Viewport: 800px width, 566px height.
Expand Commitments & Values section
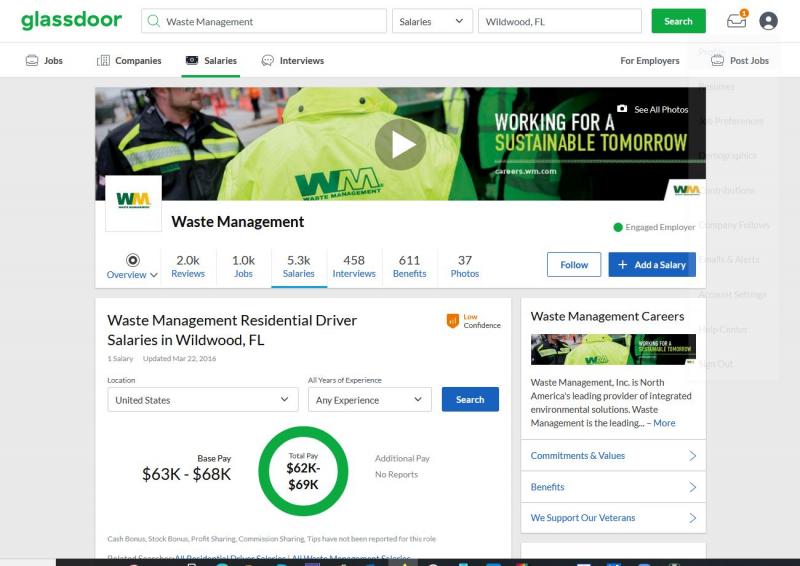coord(613,455)
